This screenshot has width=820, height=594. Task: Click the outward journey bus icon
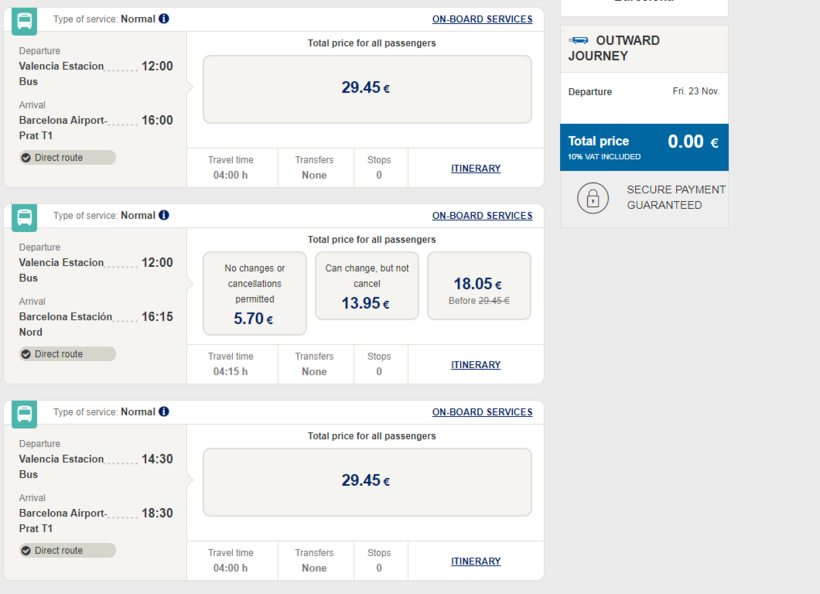click(579, 40)
